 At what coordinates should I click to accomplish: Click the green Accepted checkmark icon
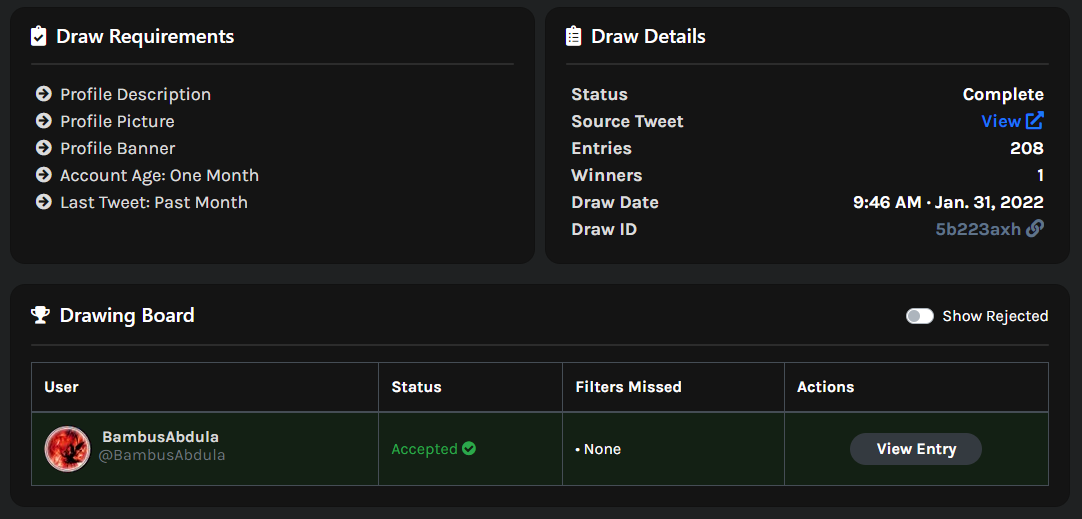tap(469, 449)
